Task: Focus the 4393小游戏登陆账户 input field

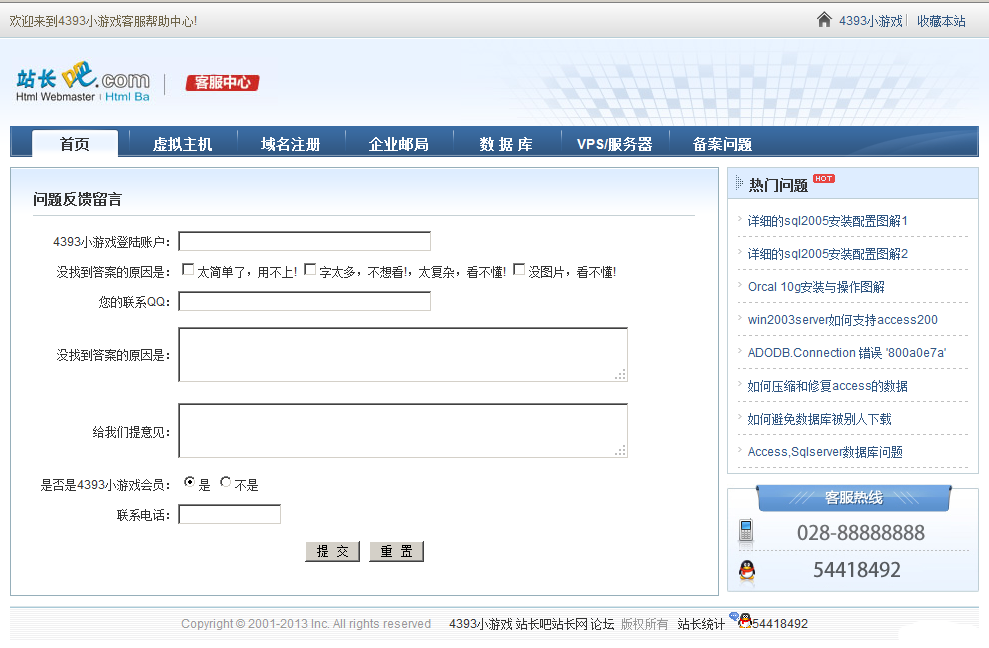Action: [x=305, y=242]
